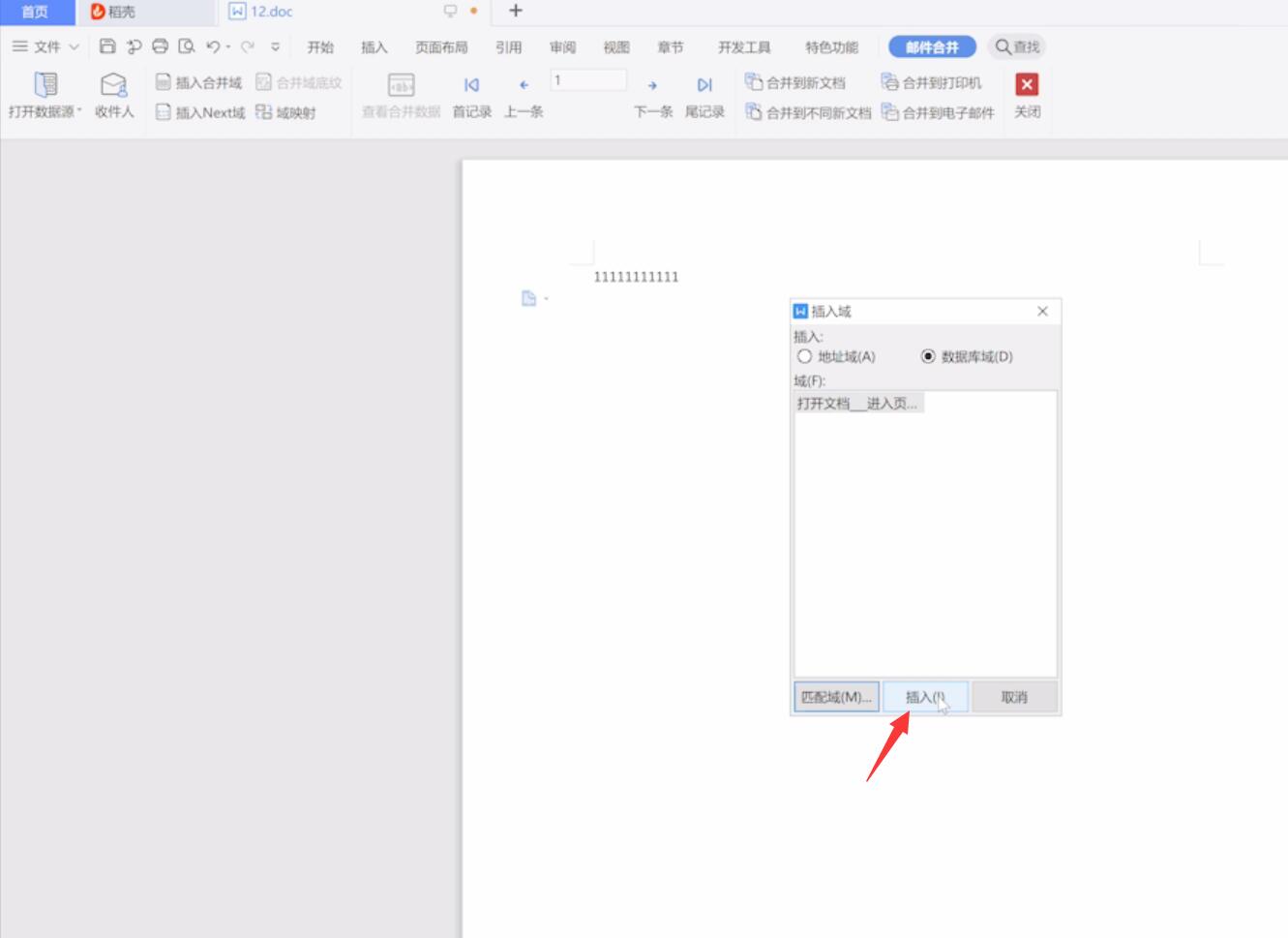The image size is (1288, 938).
Task: Click the 11111111111 text in document
Action: pyautogui.click(x=636, y=277)
